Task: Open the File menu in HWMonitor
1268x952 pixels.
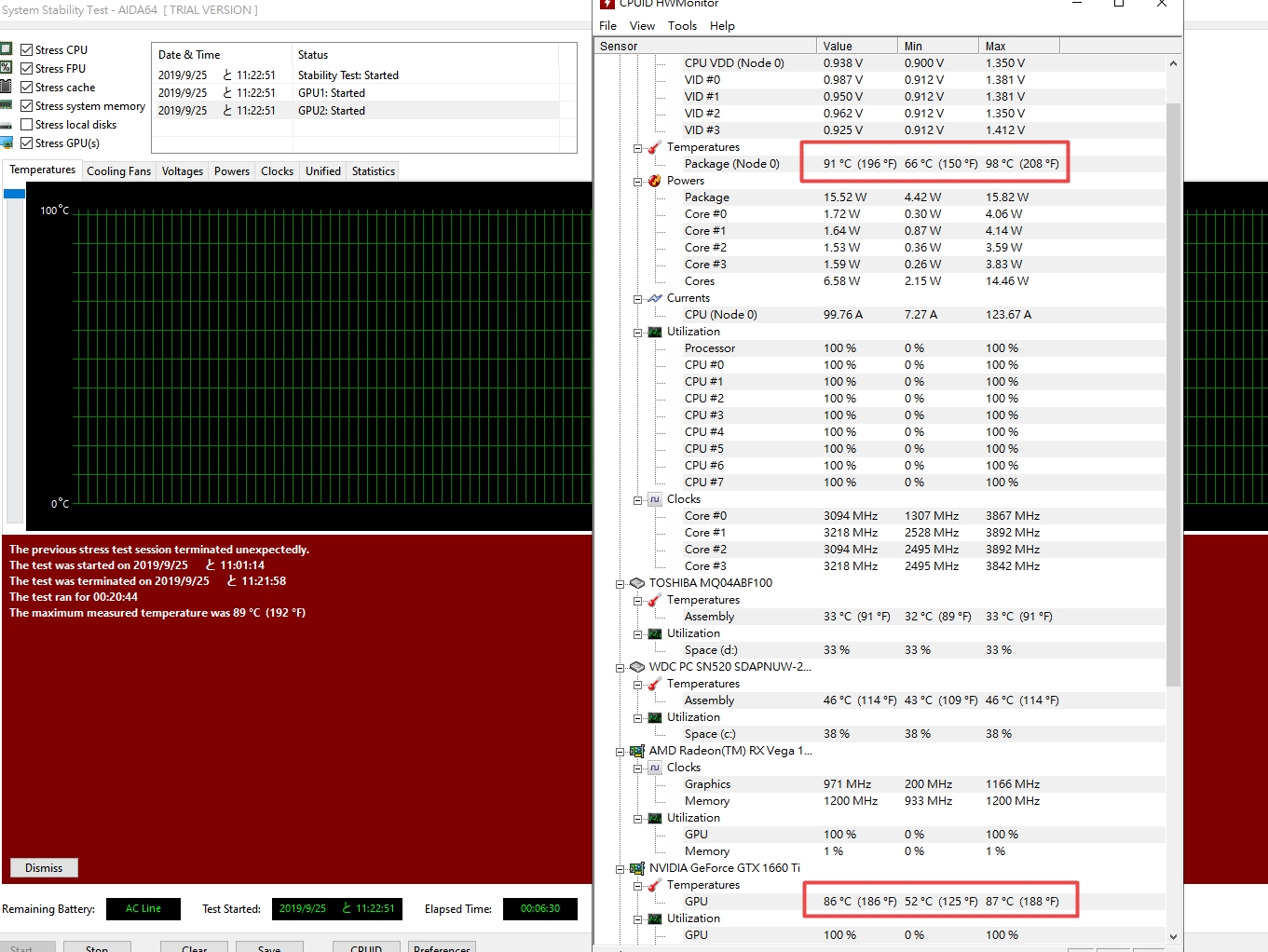Action: (607, 26)
